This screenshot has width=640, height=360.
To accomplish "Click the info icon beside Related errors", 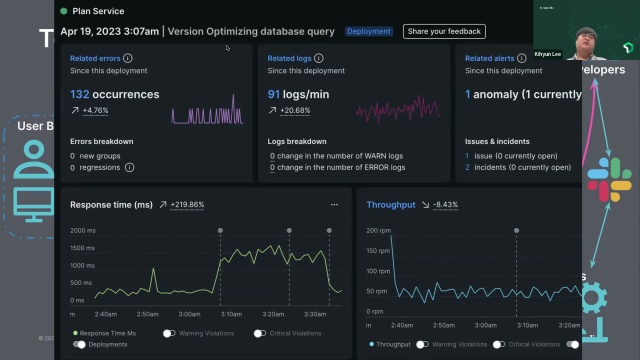I will coord(128,58).
